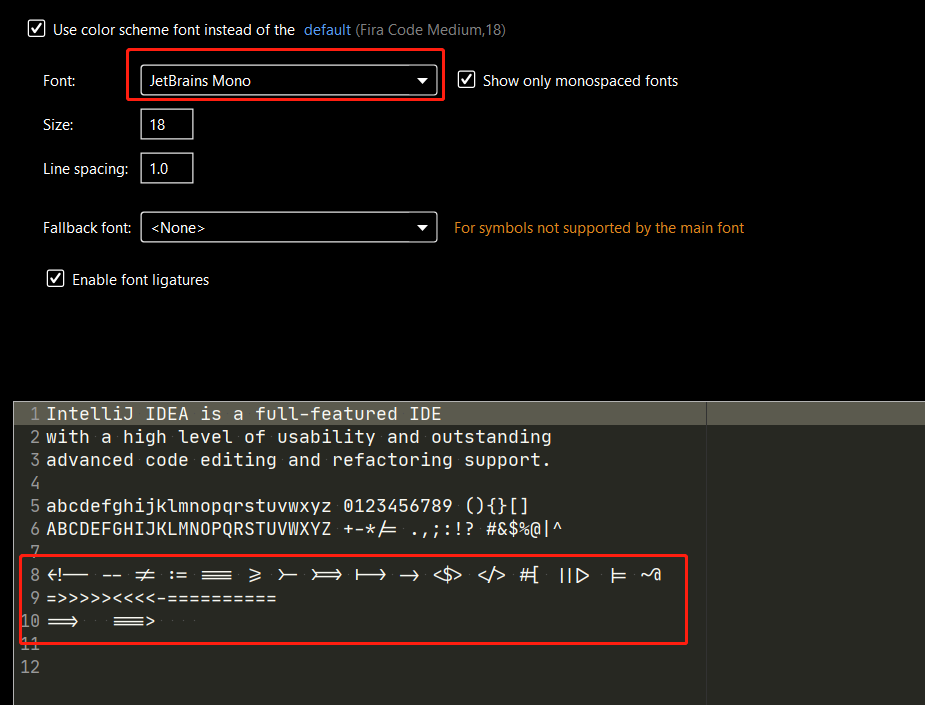Expand the Fallback font dropdown

pos(288,228)
